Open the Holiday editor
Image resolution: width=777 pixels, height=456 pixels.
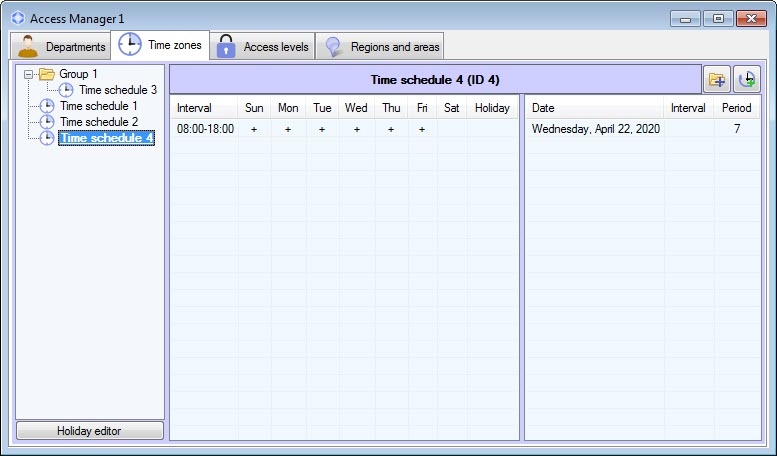click(x=90, y=431)
